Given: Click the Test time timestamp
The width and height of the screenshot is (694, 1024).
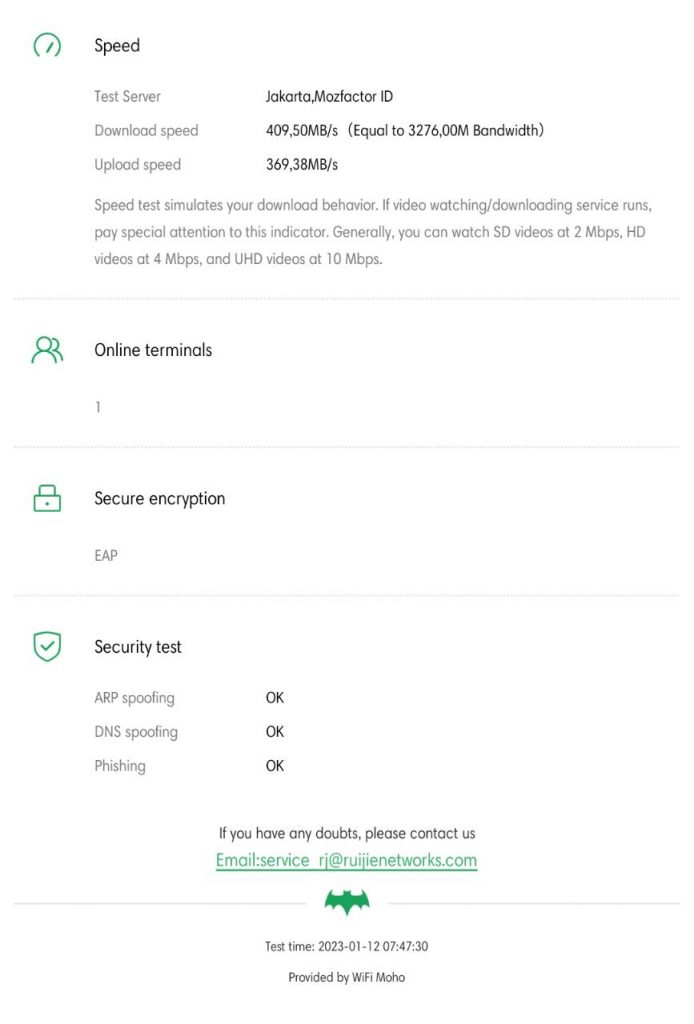Looking at the screenshot, I should click(346, 946).
